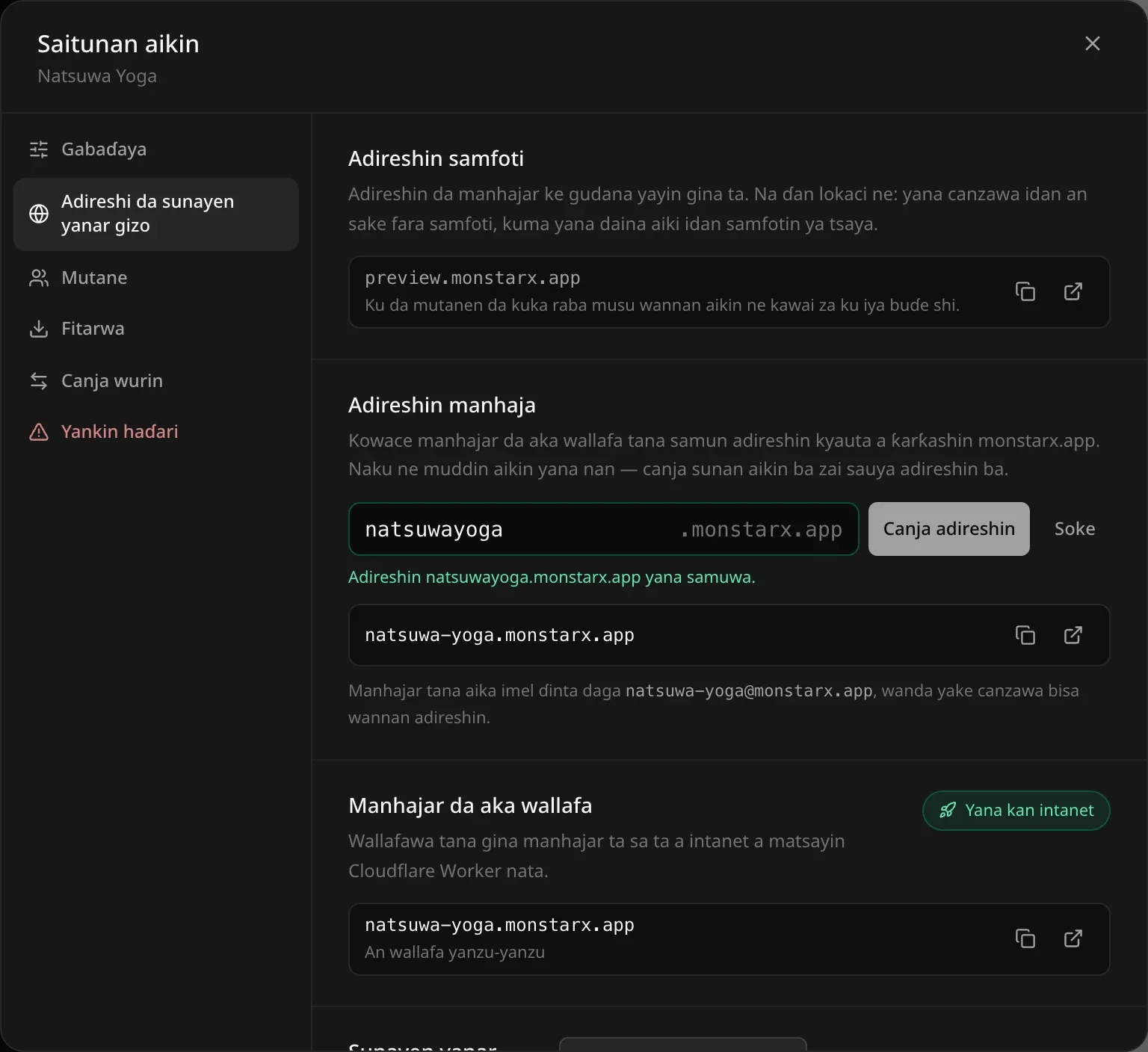Screen dimensions: 1148x1052
Task: Show the Yankin hadari section
Action: 156,432
